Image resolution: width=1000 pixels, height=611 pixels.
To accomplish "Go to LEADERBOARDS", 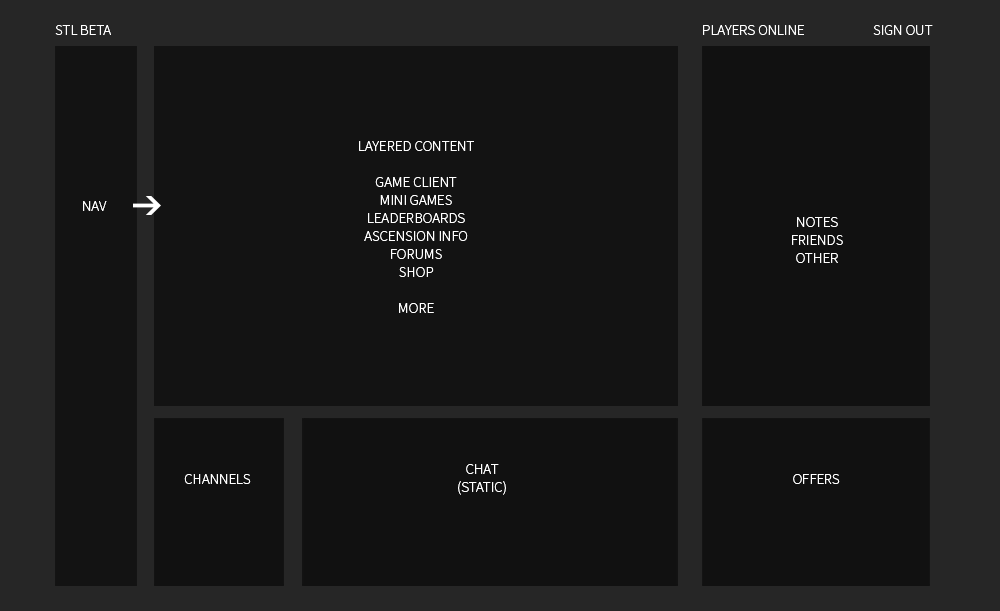I will coord(416,218).
